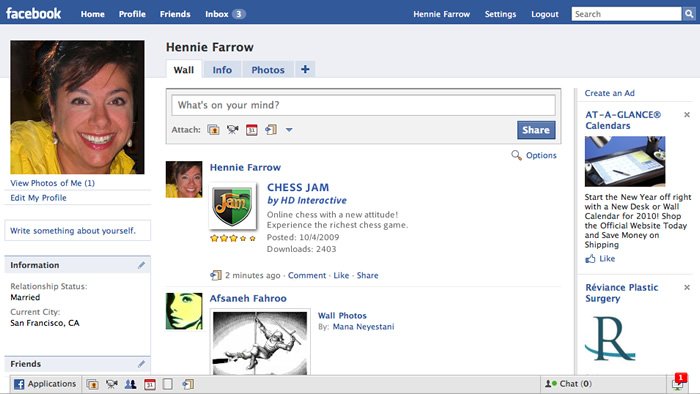
Task: Attach a photo using the photo icon in composer
Action: click(213, 130)
